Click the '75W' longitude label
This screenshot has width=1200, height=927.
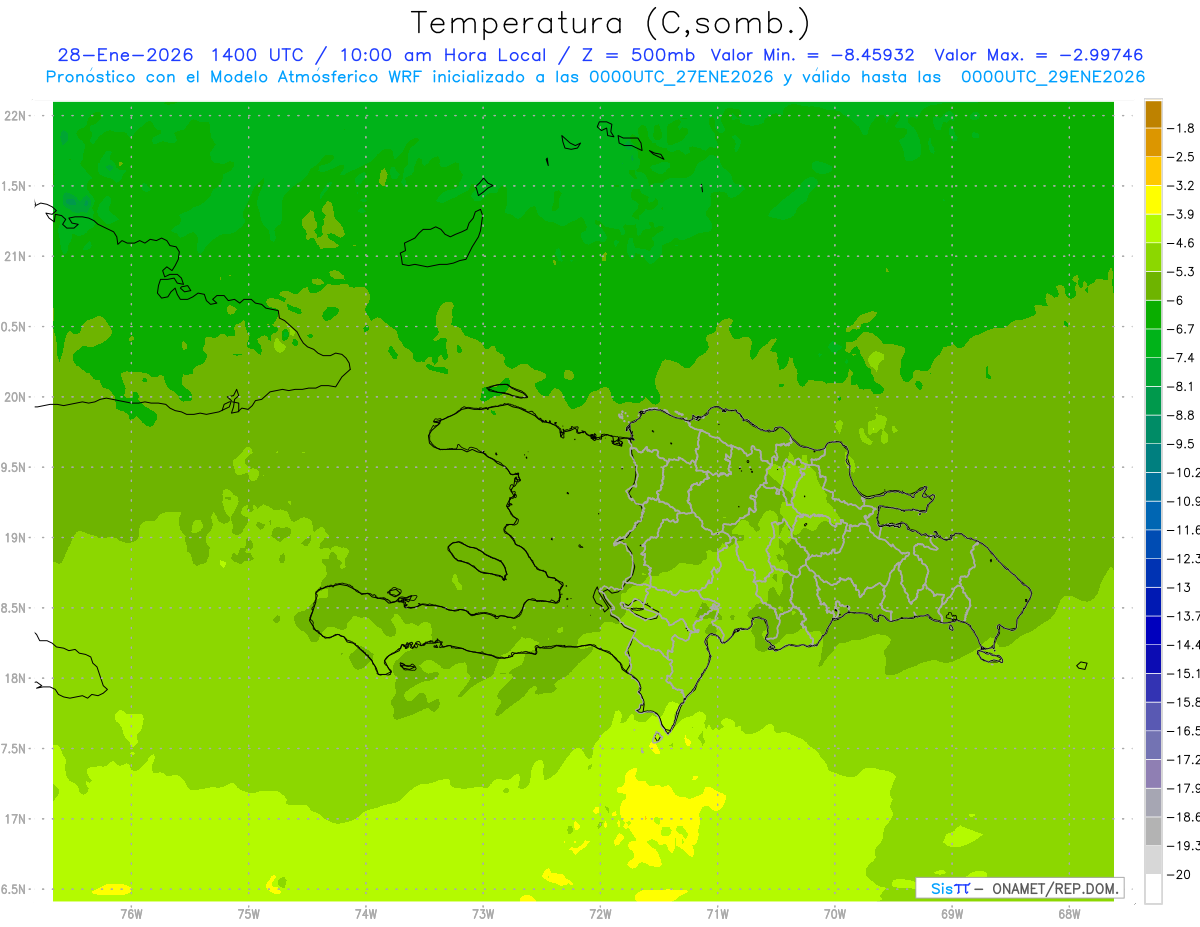pyautogui.click(x=249, y=913)
